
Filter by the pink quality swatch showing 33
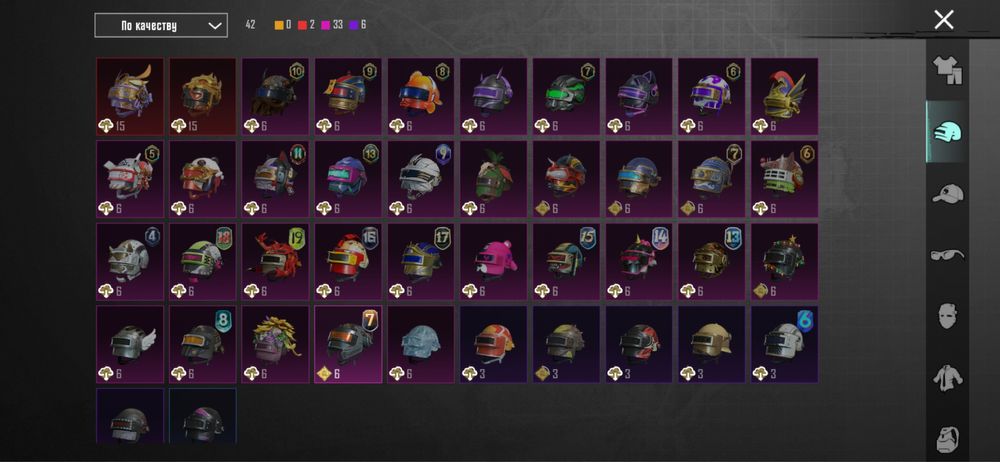pyautogui.click(x=325, y=26)
